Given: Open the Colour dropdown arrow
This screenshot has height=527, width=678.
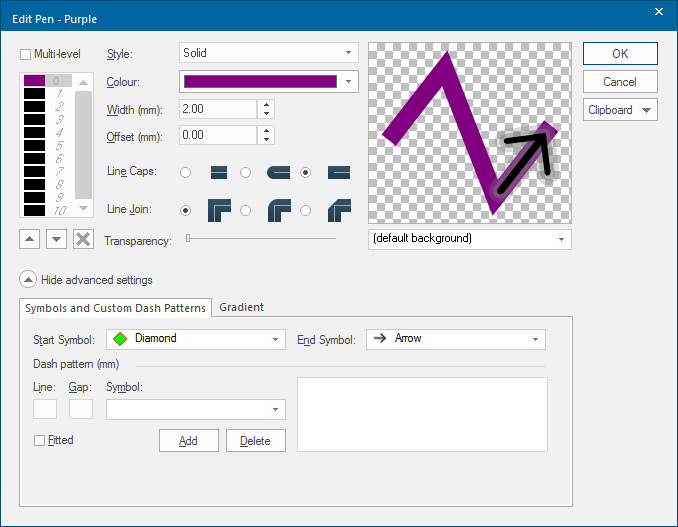Looking at the screenshot, I should (x=349, y=82).
